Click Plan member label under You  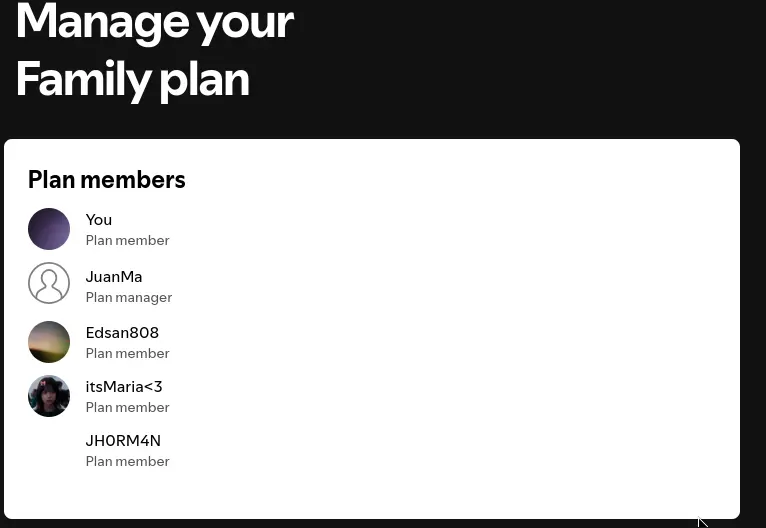(128, 240)
